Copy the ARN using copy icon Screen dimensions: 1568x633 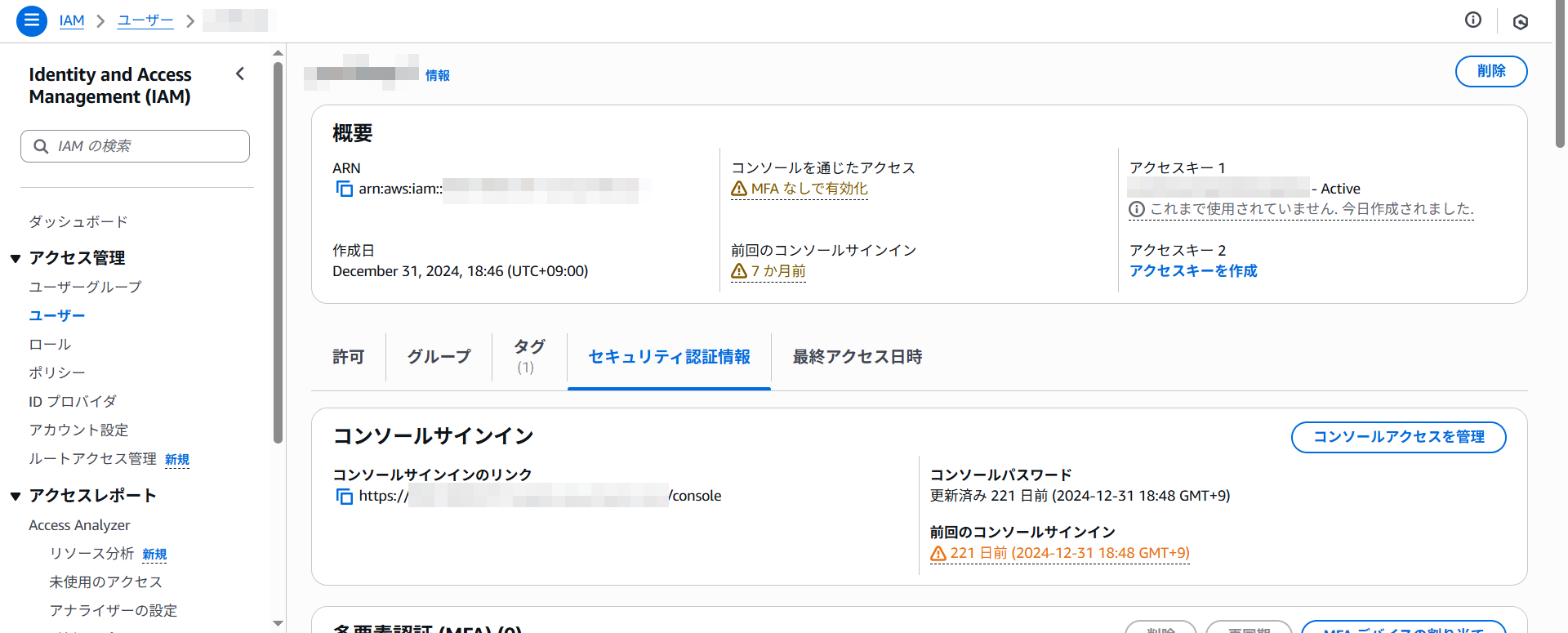344,189
